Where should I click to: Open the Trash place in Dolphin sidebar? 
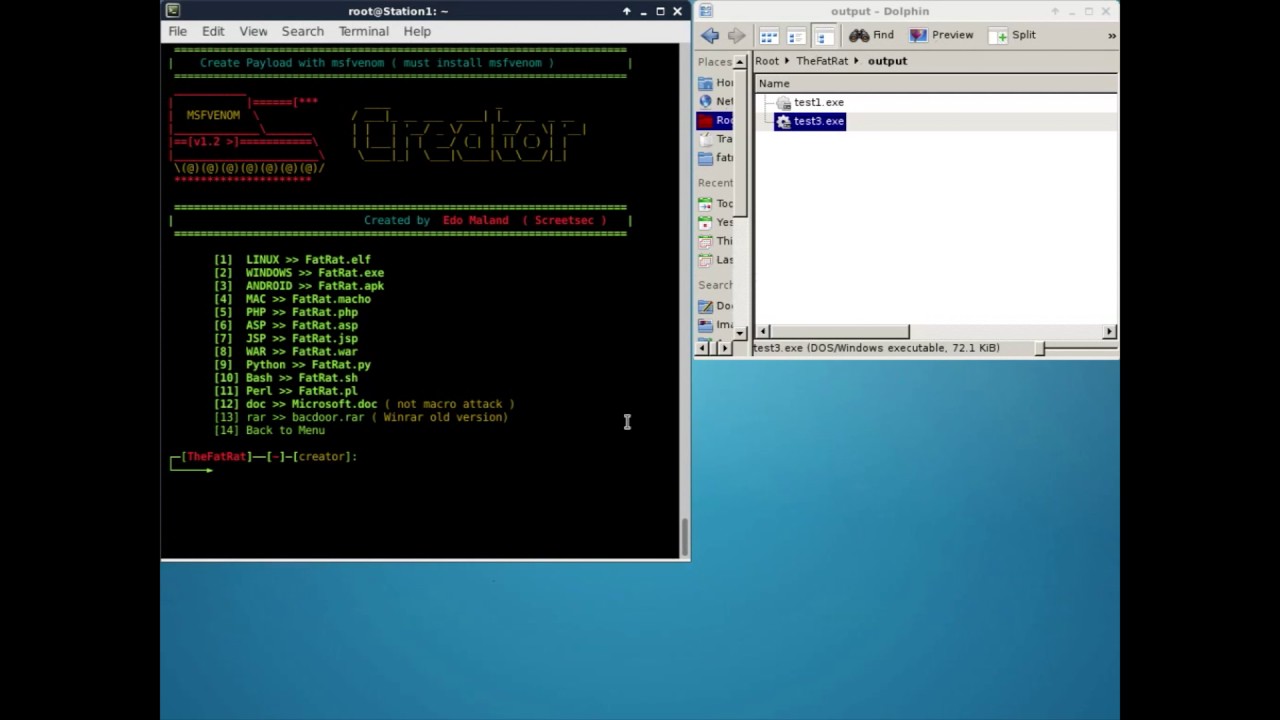click(716, 139)
